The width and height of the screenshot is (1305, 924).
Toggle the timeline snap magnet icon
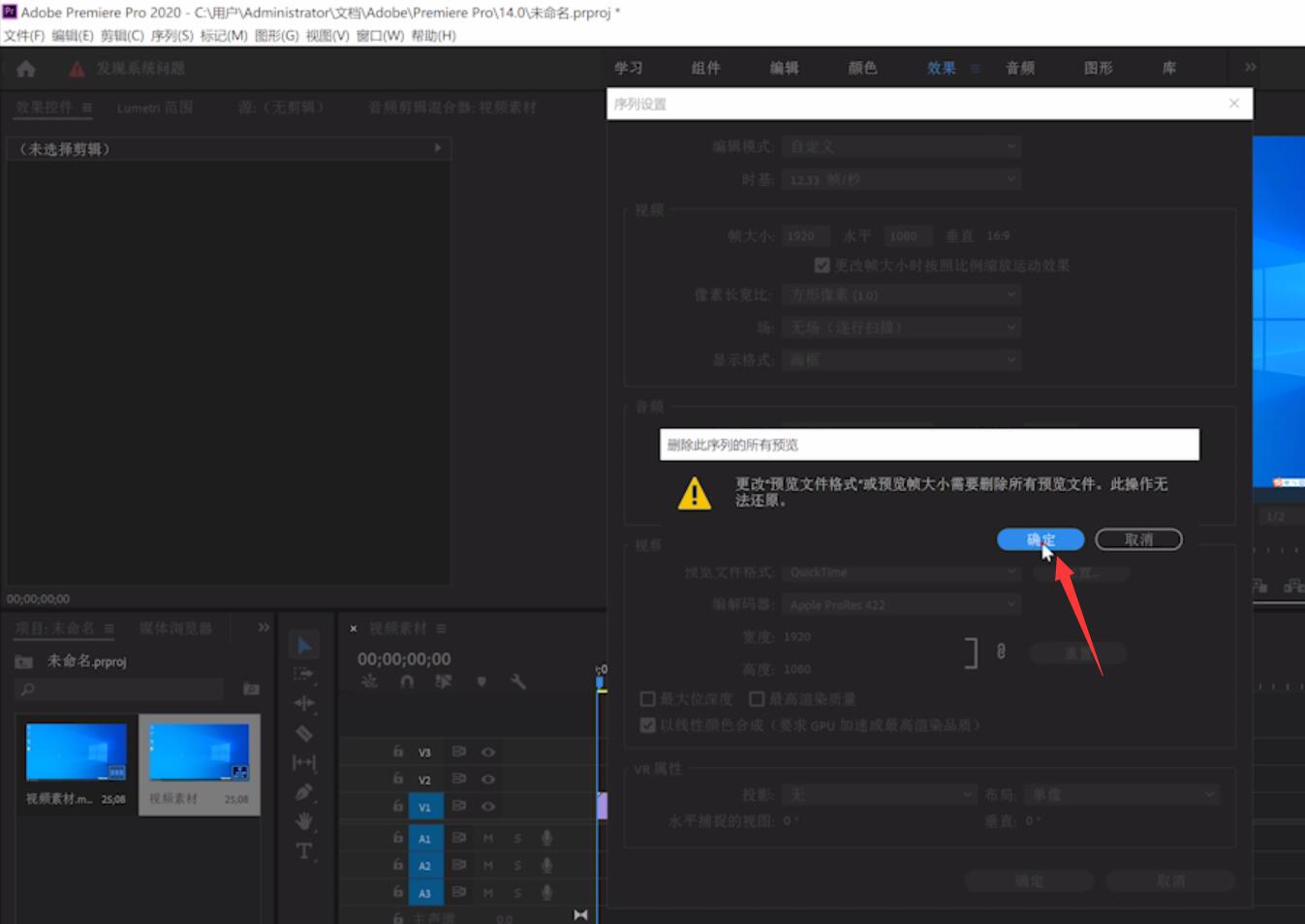point(407,682)
